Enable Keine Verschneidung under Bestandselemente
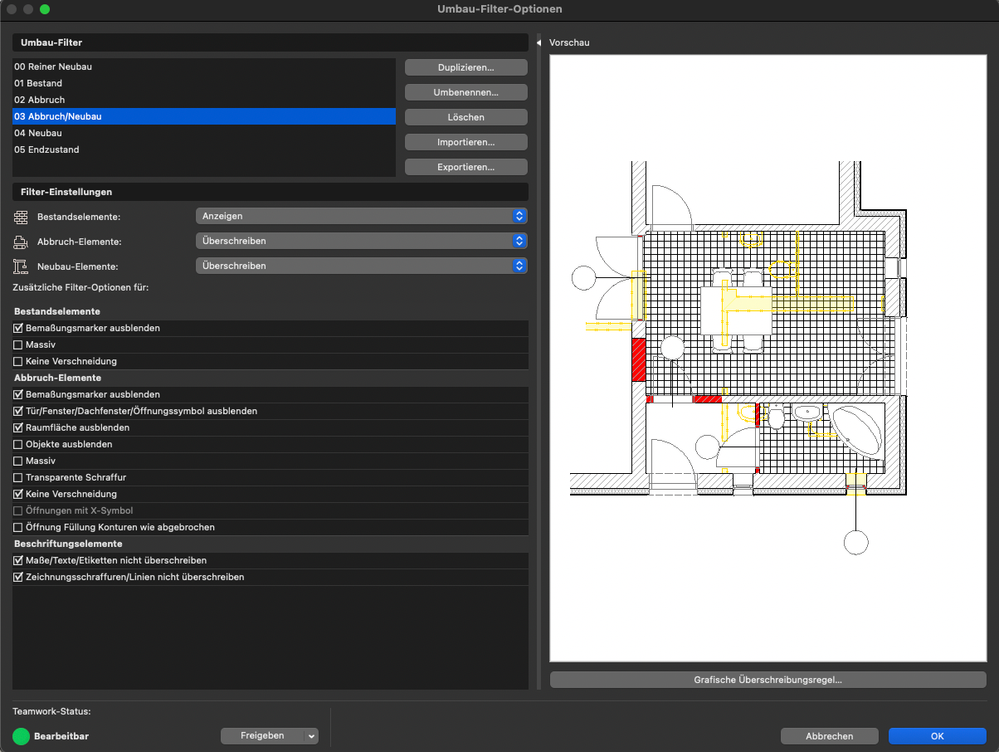 coord(18,361)
